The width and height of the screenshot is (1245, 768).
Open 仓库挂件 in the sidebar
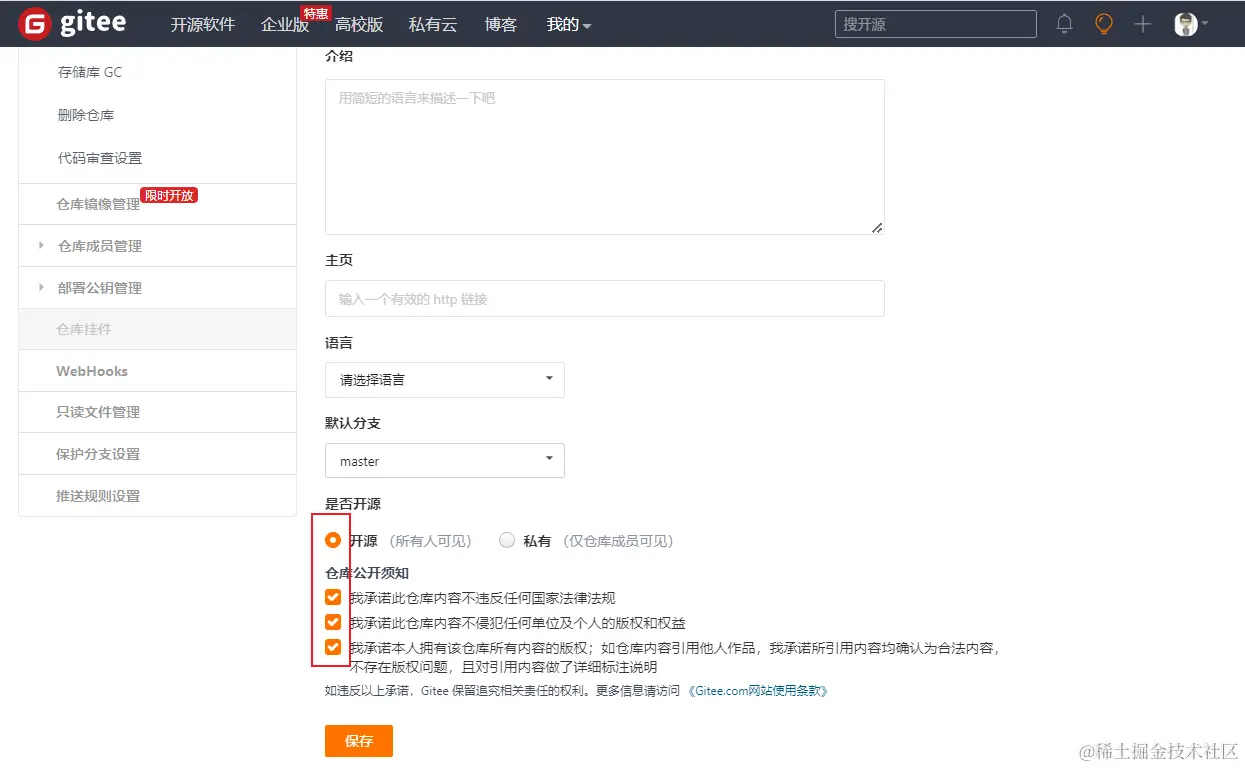pyautogui.click(x=84, y=329)
